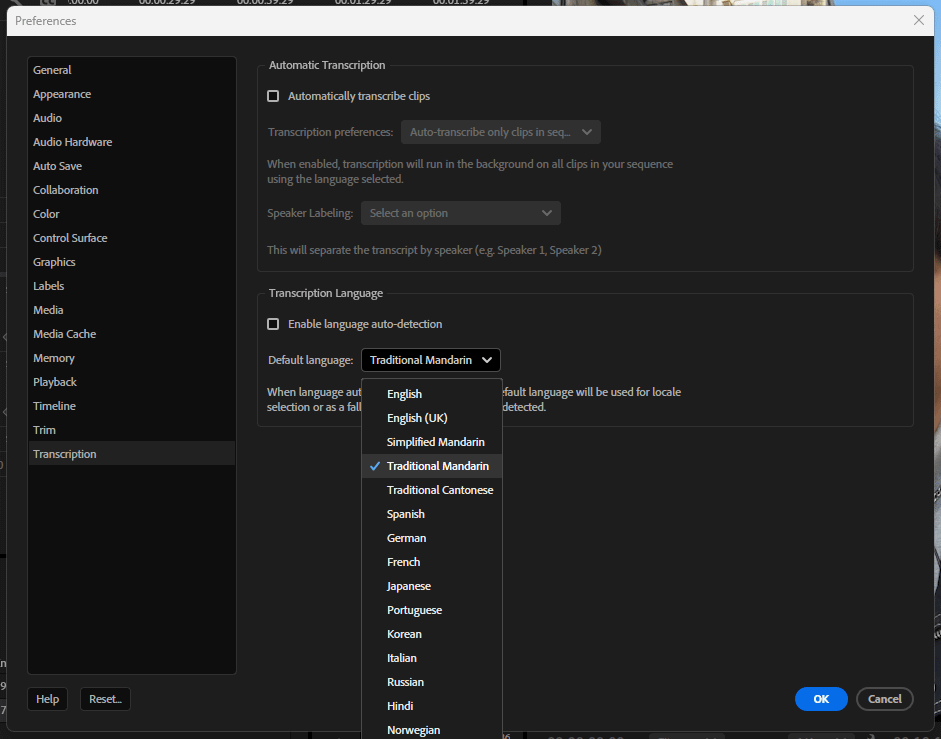Screen dimensions: 941x739
Task: Open the Audio Hardware preferences category
Action: click(72, 142)
